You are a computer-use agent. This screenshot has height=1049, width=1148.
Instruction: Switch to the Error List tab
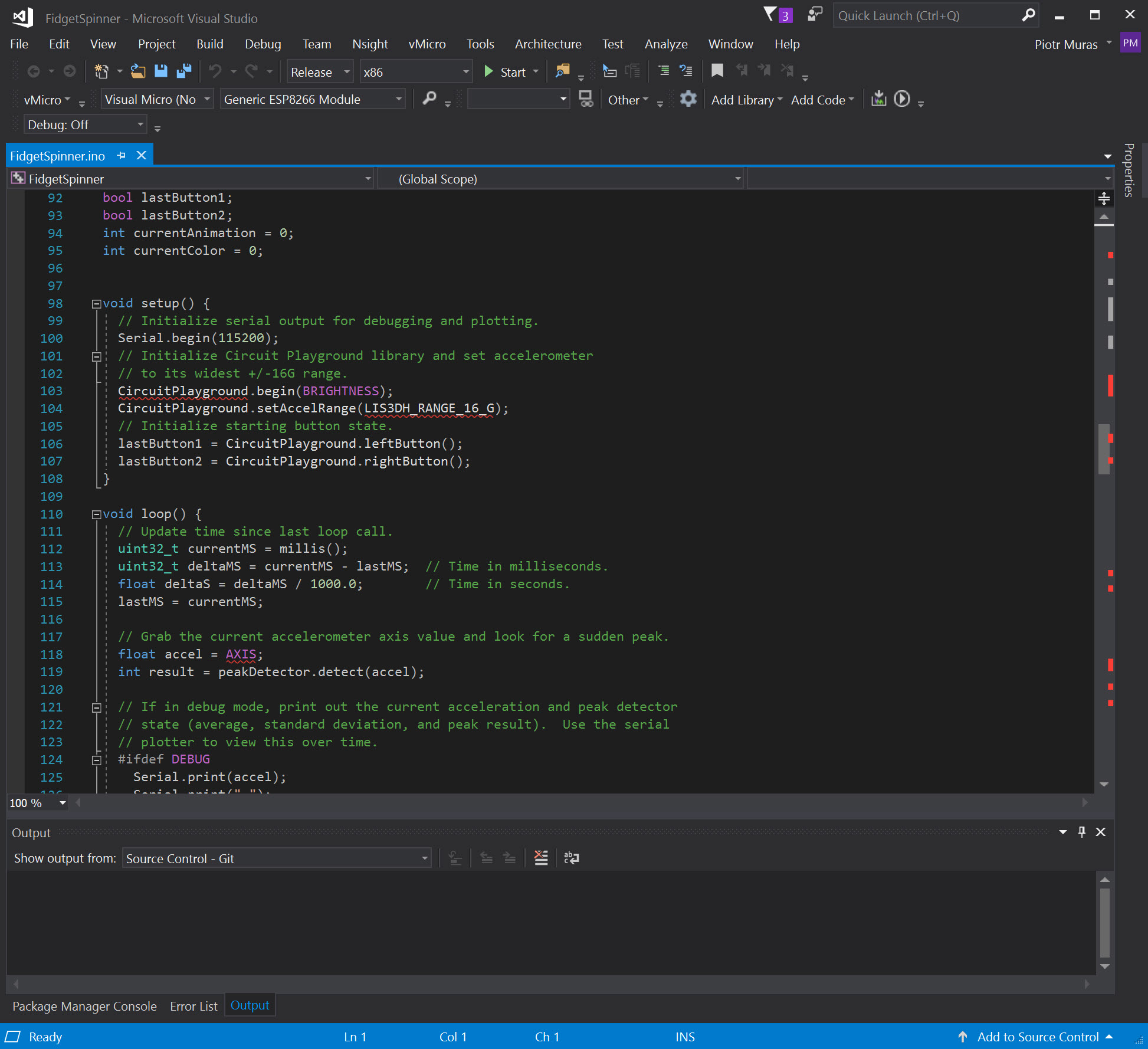(x=193, y=1006)
